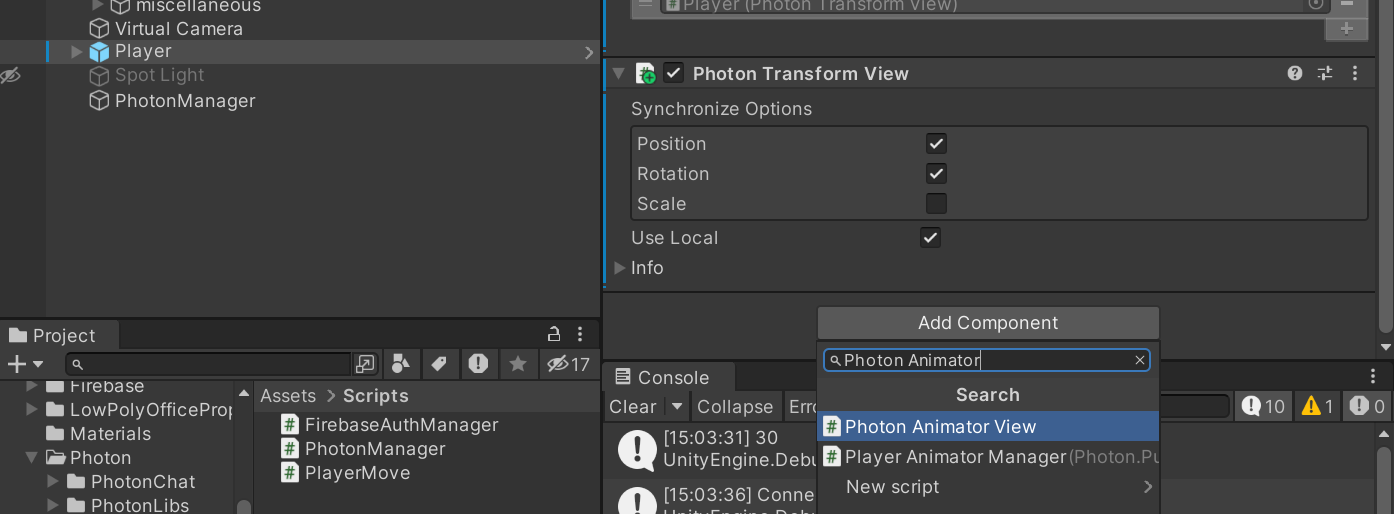This screenshot has width=1394, height=514.
Task: Open the search-in-window Project button
Action: [366, 364]
